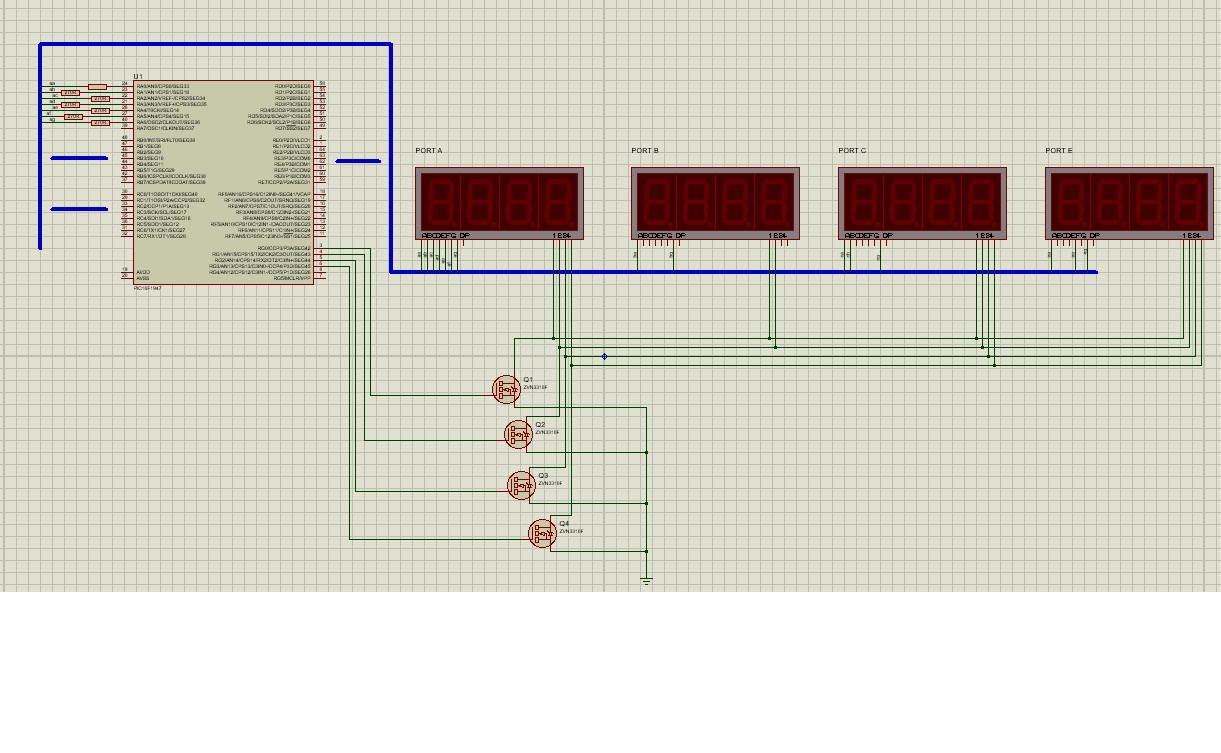
Task: Select the Q1 MOSFET transistor symbol
Action: click(x=506, y=389)
